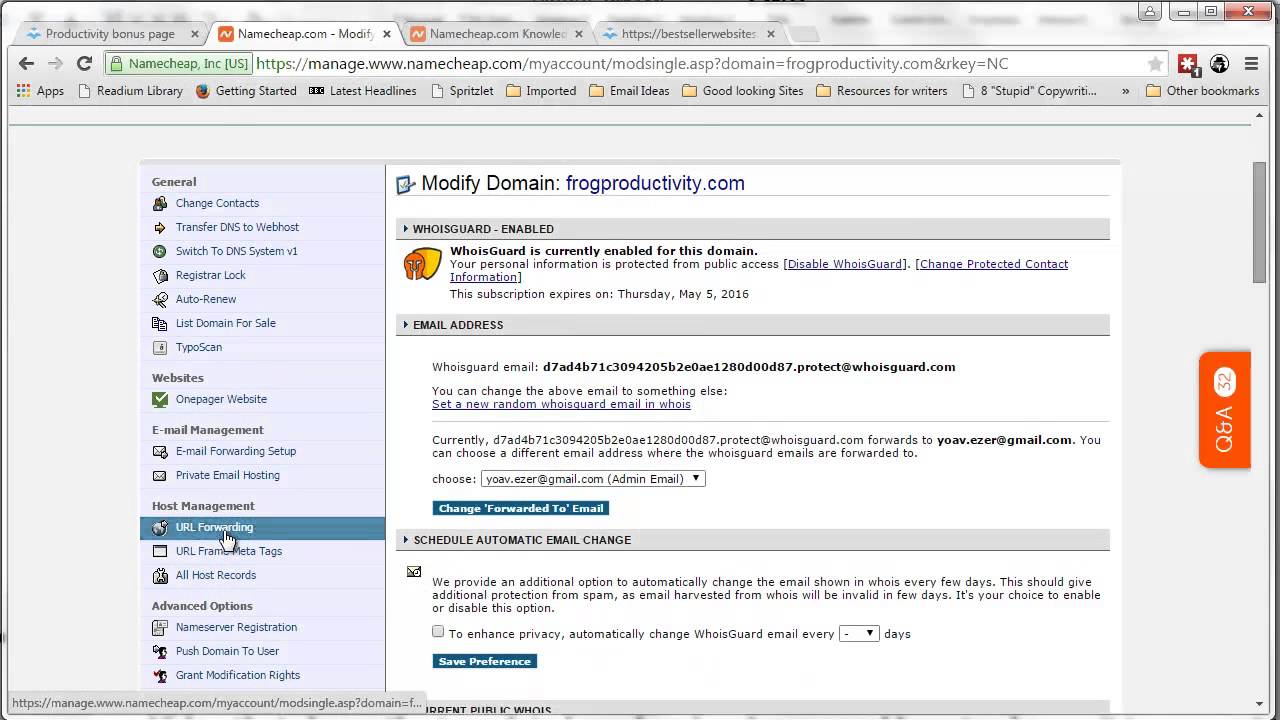Click Set a new random whoisguard email link
Viewport: 1280px width, 720px height.
pyautogui.click(x=561, y=404)
